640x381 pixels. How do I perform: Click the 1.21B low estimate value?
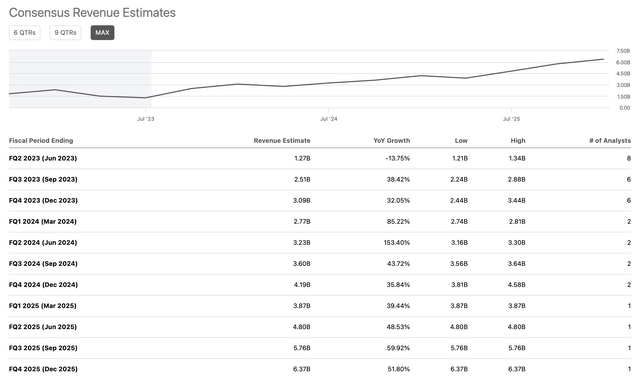tap(460, 158)
